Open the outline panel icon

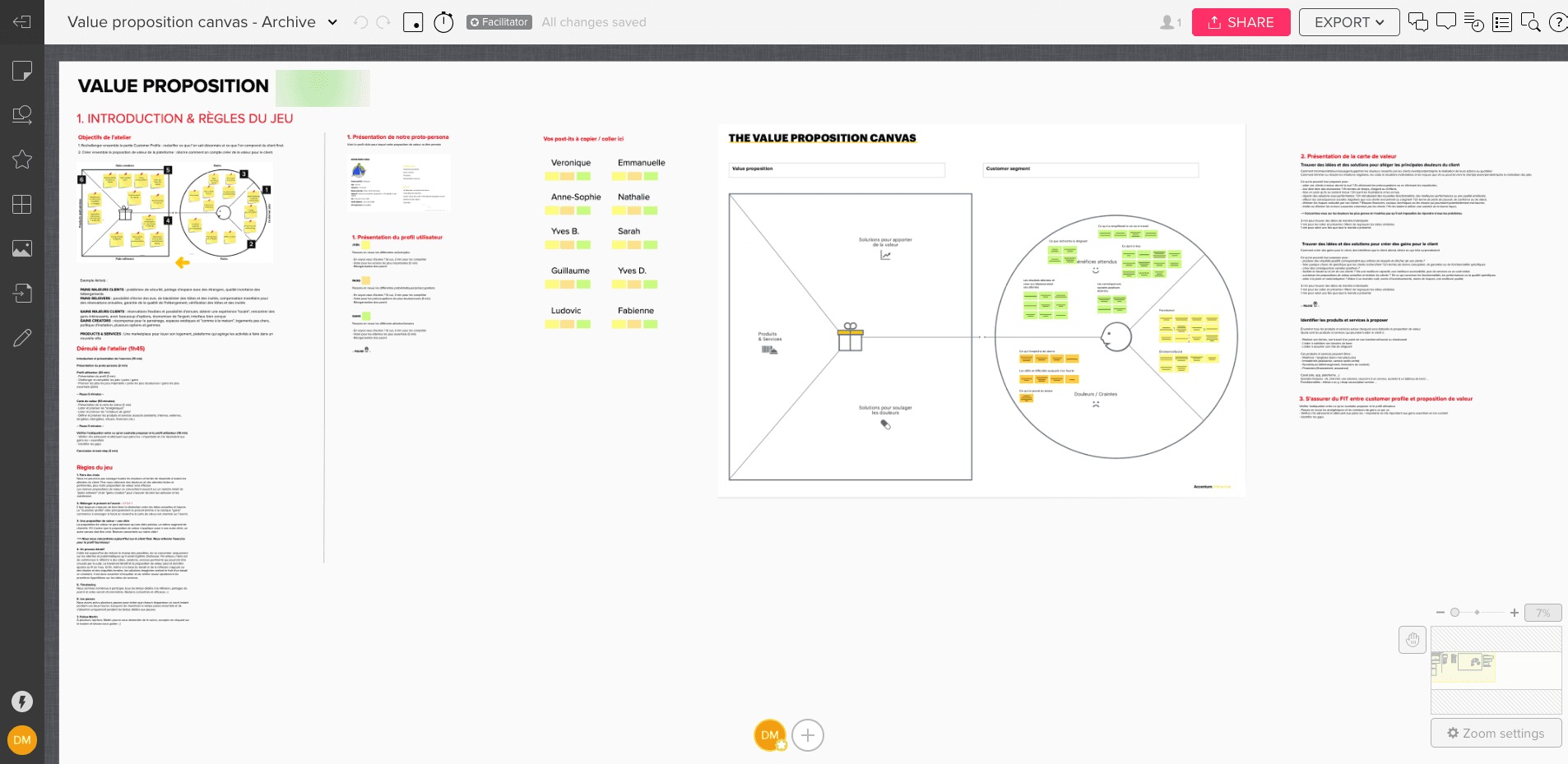[x=1502, y=22]
